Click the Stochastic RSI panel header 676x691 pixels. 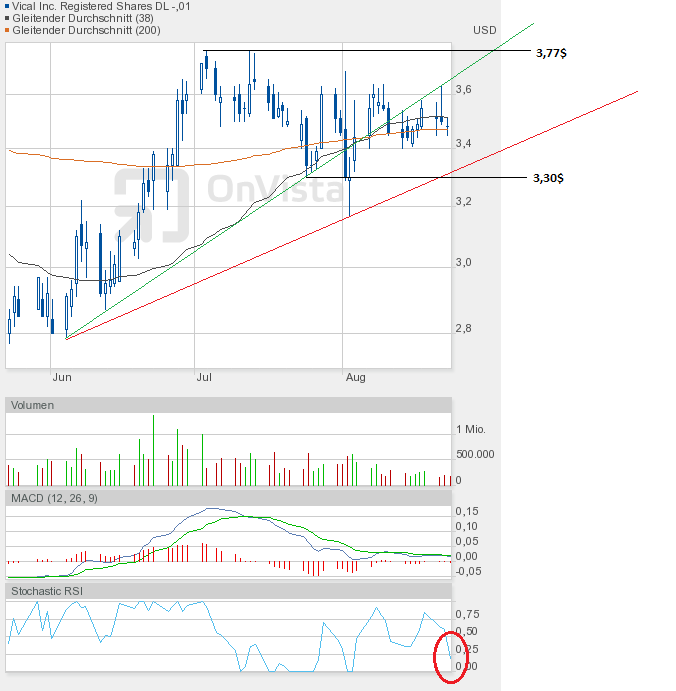[48, 591]
